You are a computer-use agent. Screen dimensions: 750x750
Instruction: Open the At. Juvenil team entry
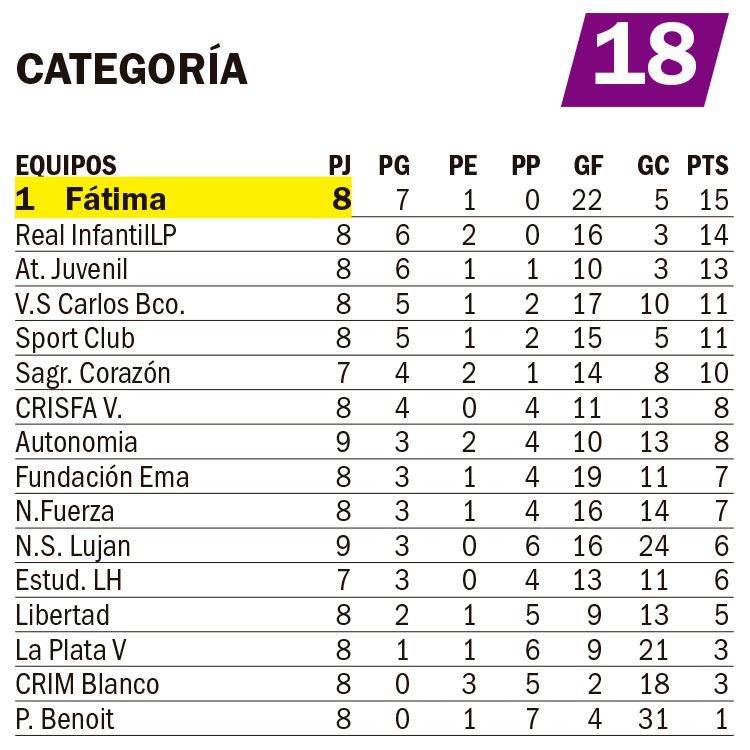tap(72, 269)
